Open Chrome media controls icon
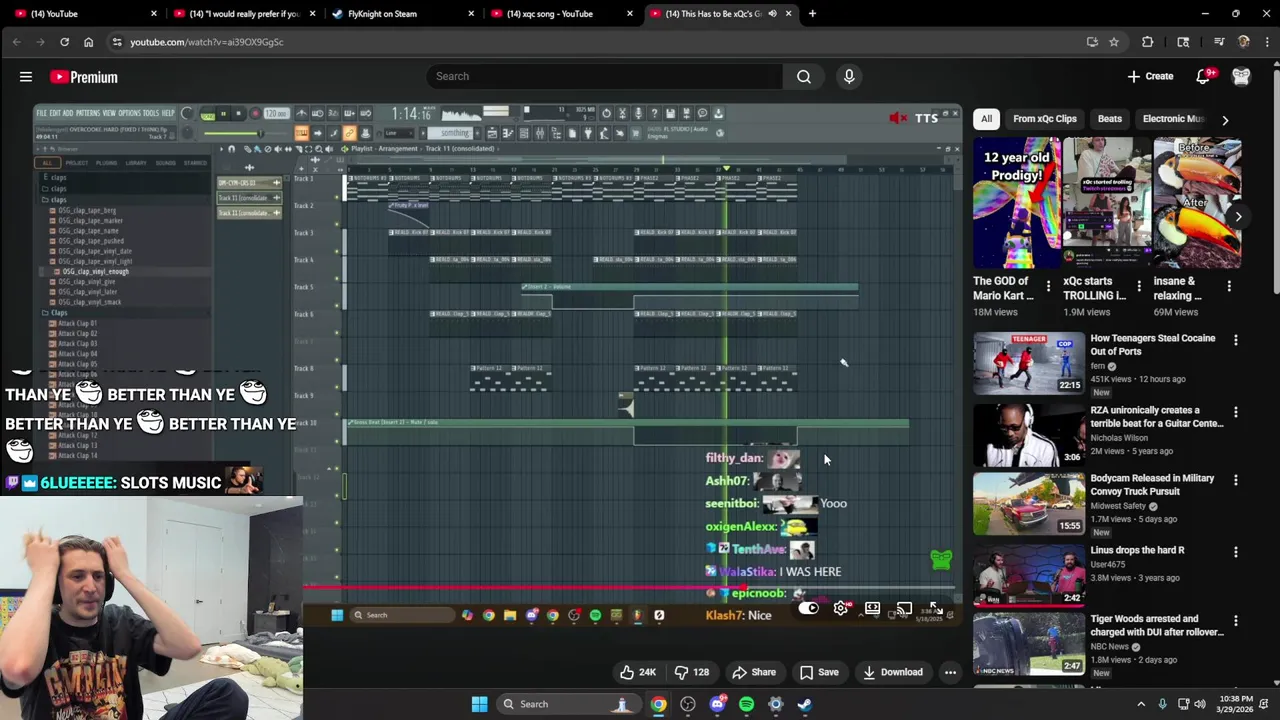The height and width of the screenshot is (720, 1280). pos(1219,42)
